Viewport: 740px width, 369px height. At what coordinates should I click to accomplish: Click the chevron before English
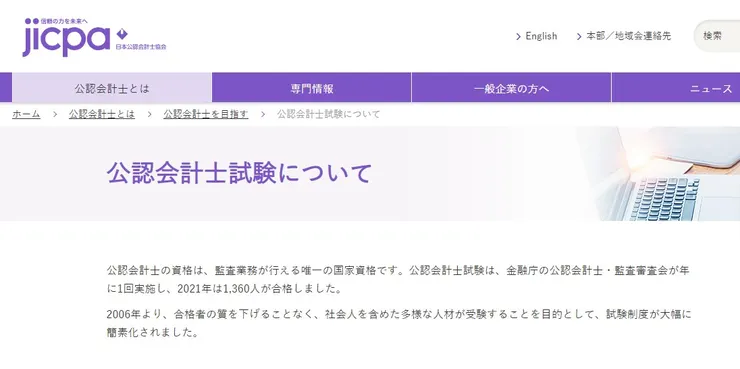pos(518,36)
